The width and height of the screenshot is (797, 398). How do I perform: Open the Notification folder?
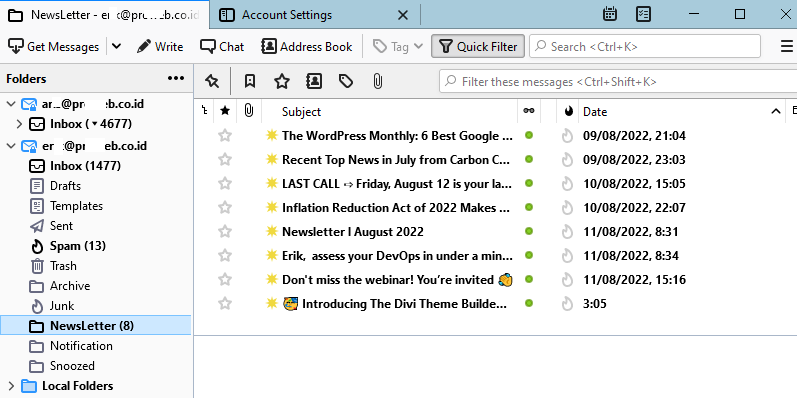(x=81, y=346)
